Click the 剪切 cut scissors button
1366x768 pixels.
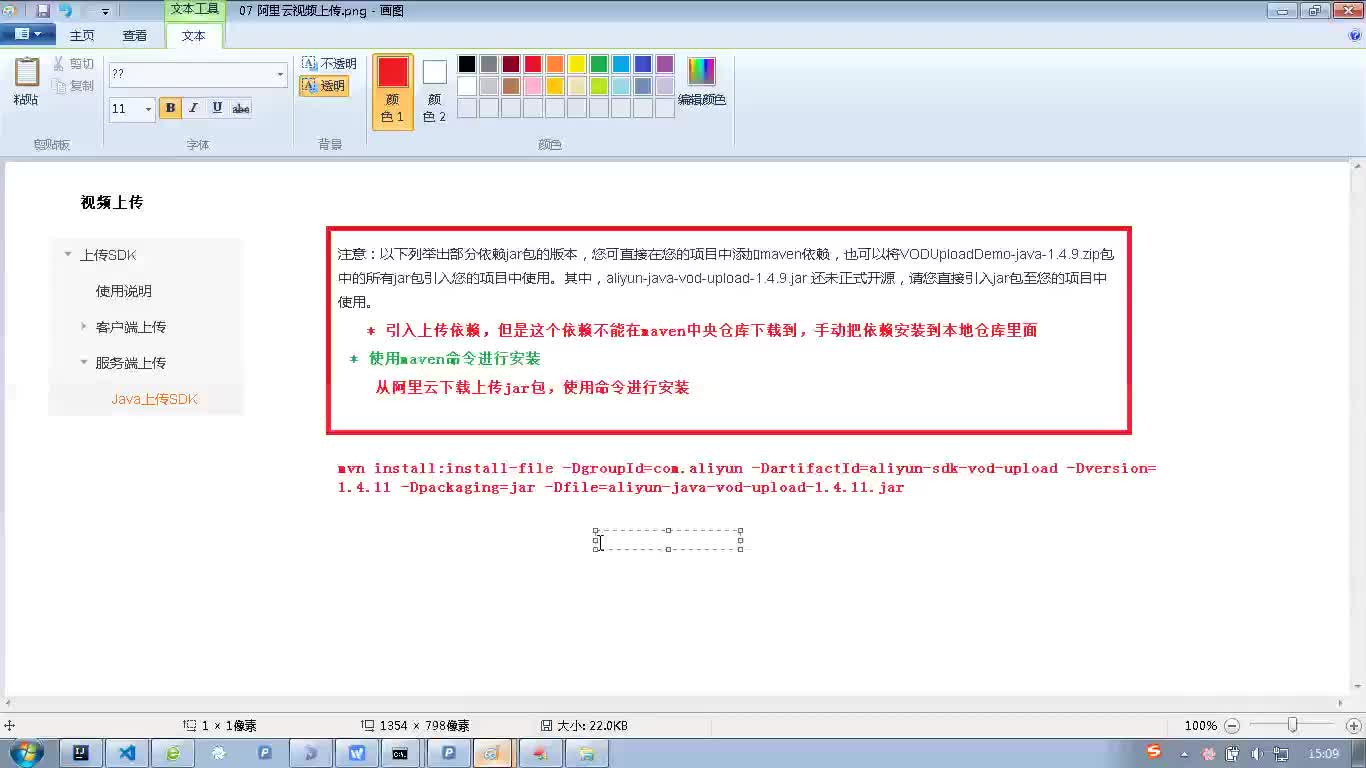click(x=73, y=64)
